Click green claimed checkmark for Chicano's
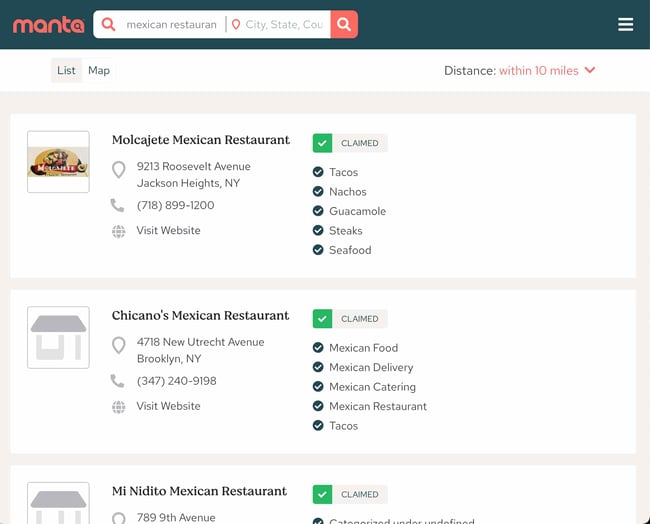The image size is (650, 524). pyautogui.click(x=323, y=319)
